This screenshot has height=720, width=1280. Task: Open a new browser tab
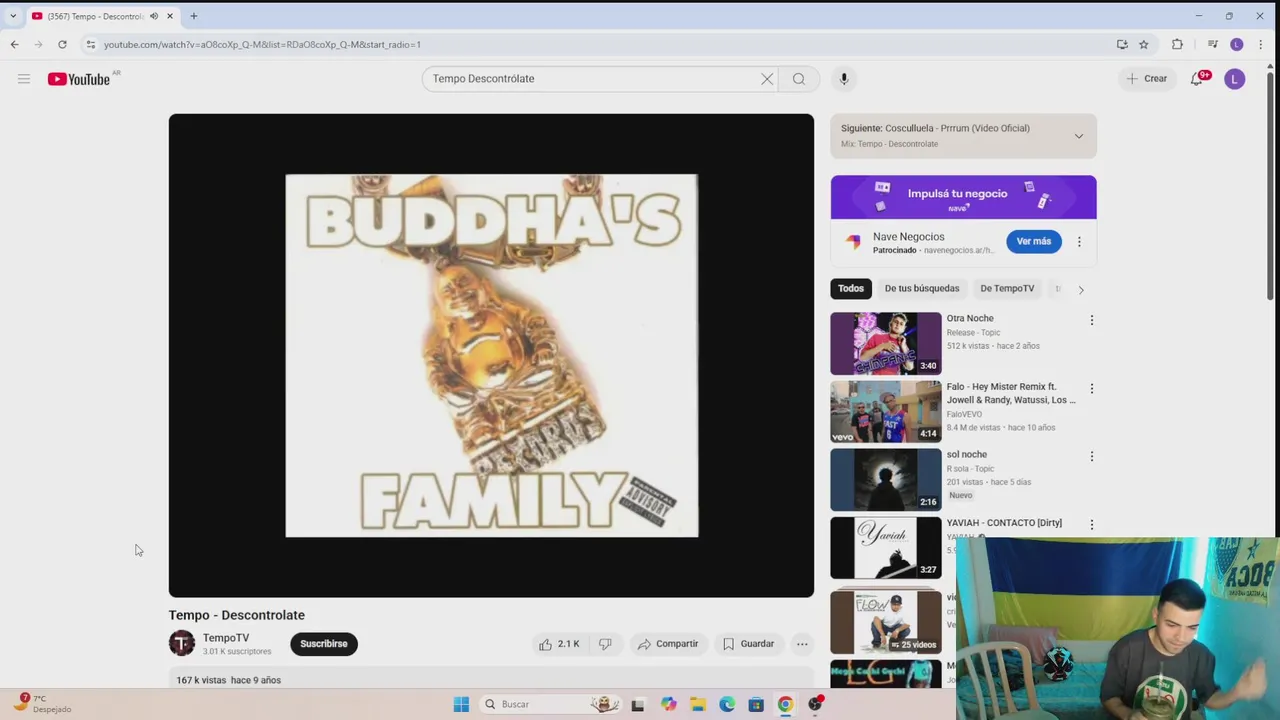(194, 16)
